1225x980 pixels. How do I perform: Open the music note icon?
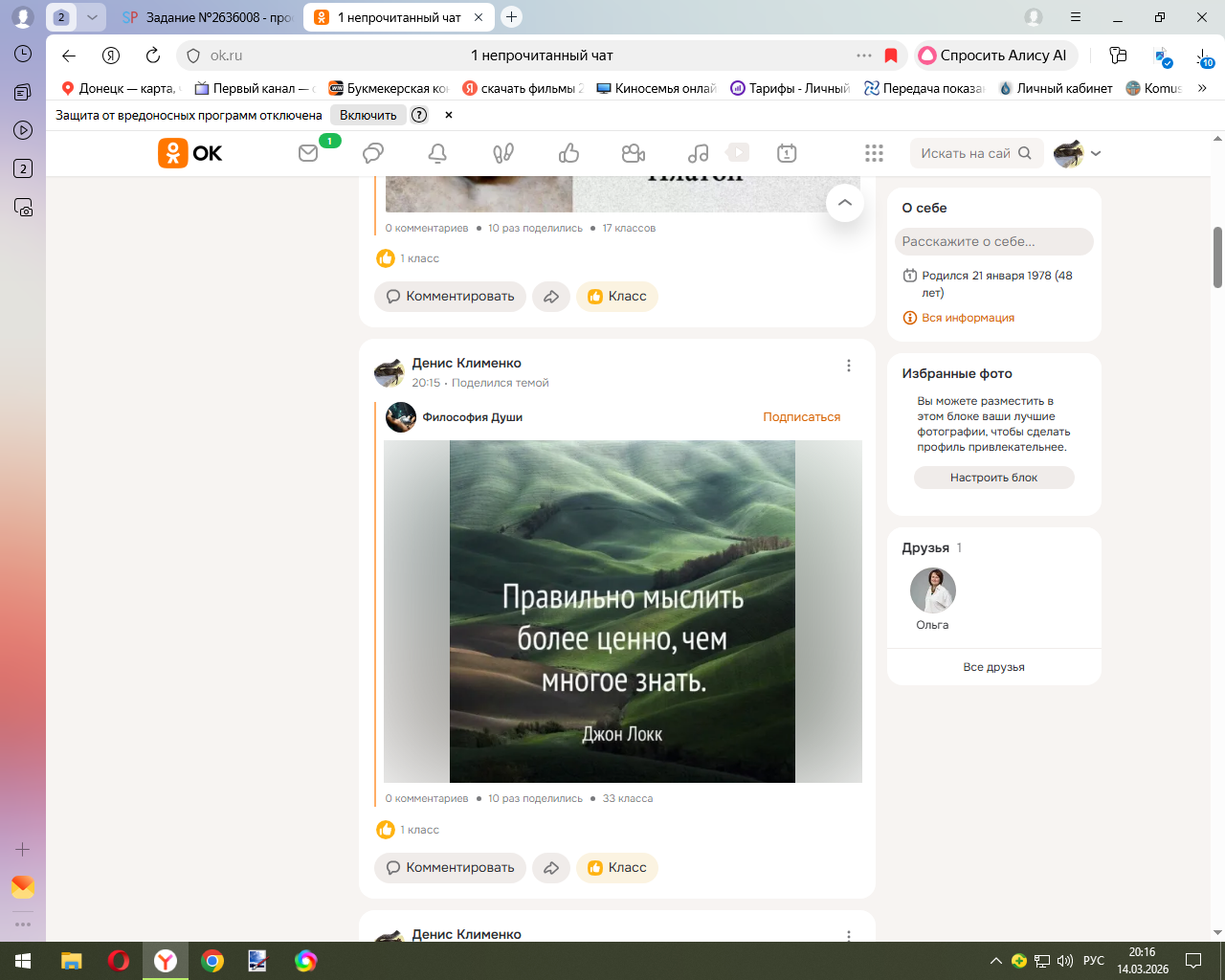pos(699,153)
